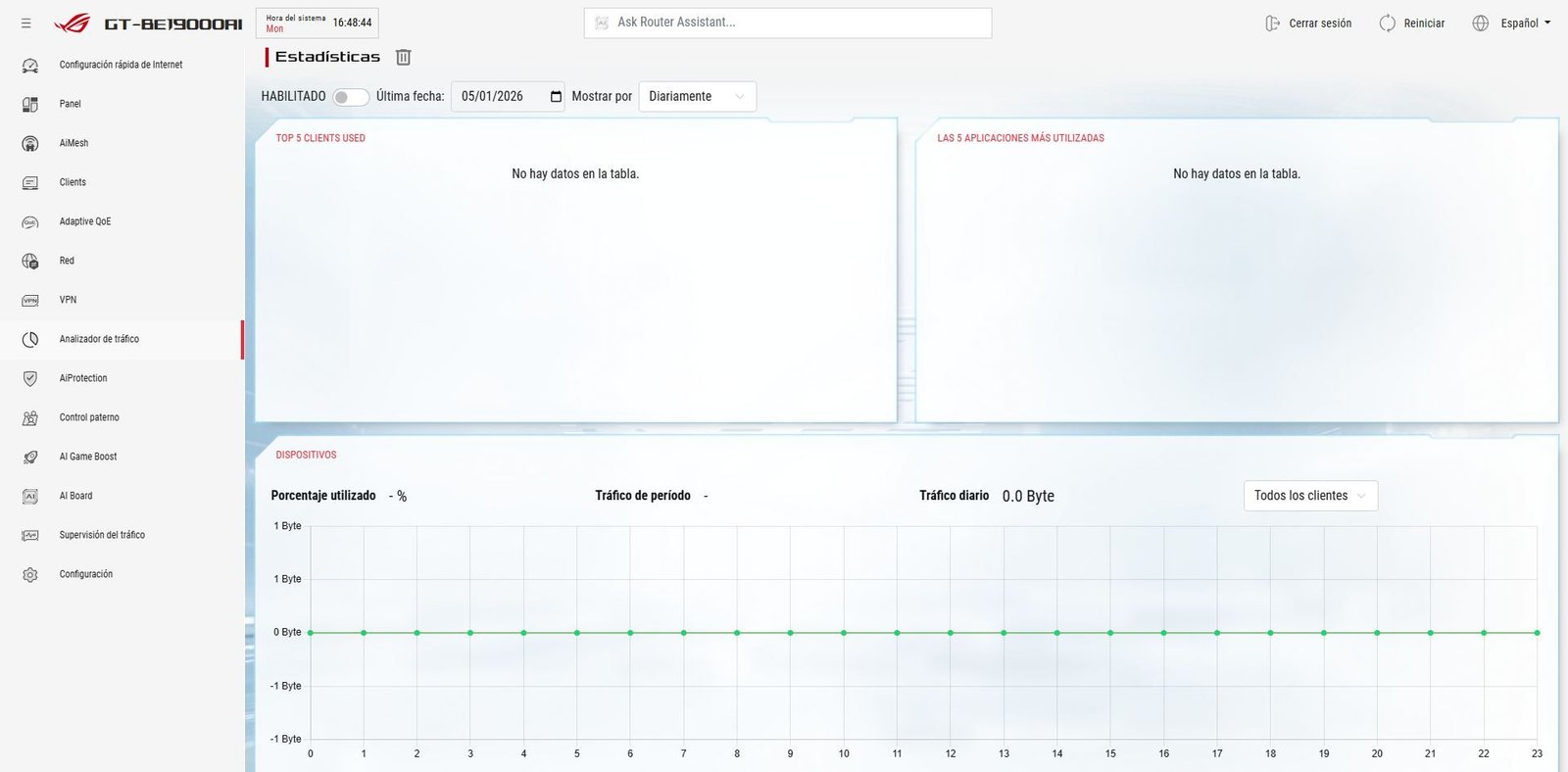Image resolution: width=1568 pixels, height=772 pixels.
Task: Open the AI Game Boost rocket icon
Action: pos(30,458)
